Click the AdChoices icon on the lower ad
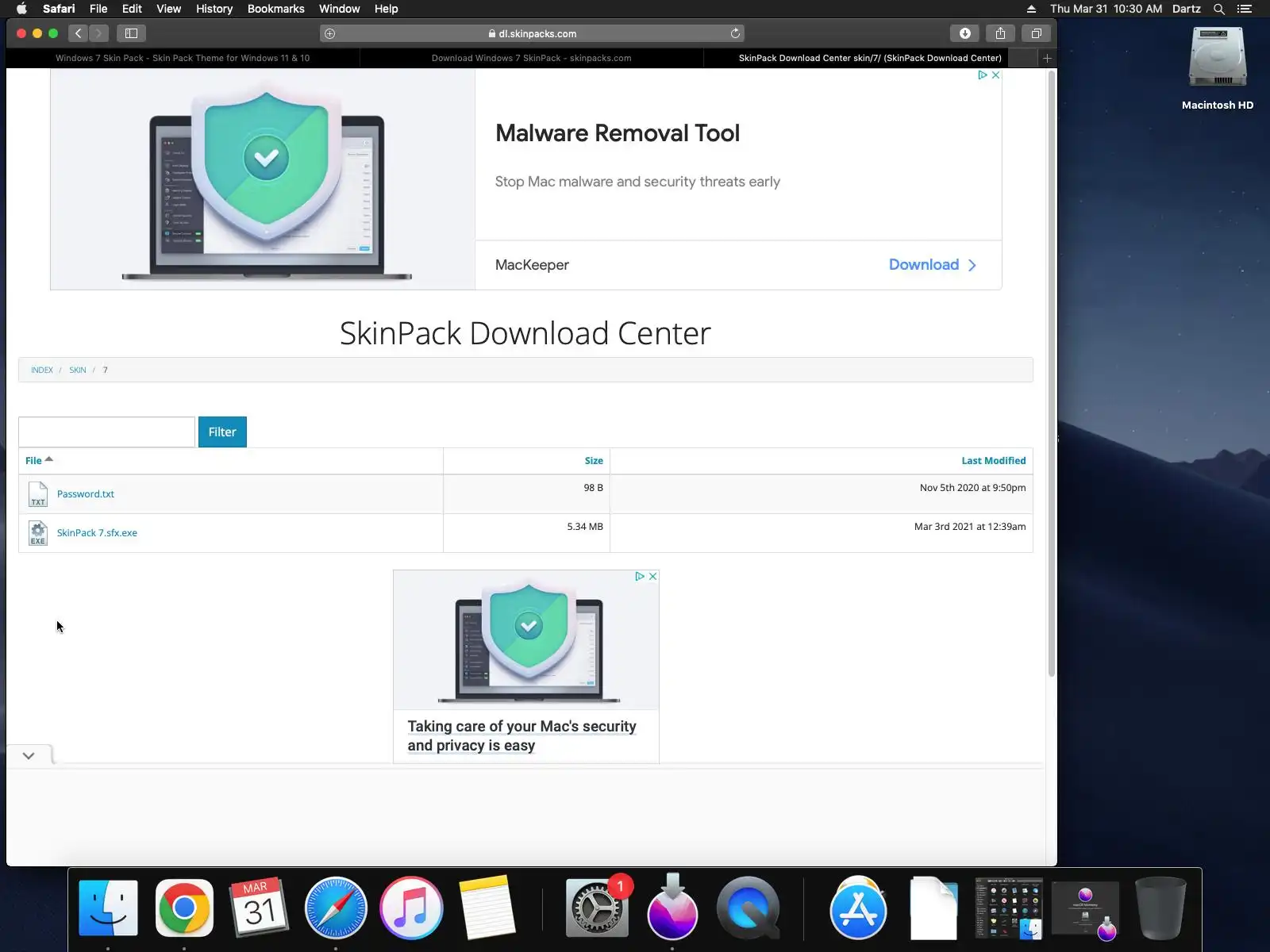Viewport: 1270px width, 952px height. pos(640,576)
